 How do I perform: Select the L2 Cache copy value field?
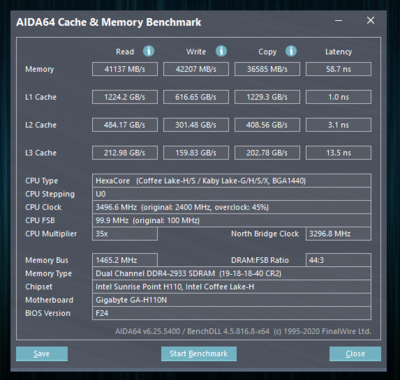pyautogui.click(x=267, y=125)
